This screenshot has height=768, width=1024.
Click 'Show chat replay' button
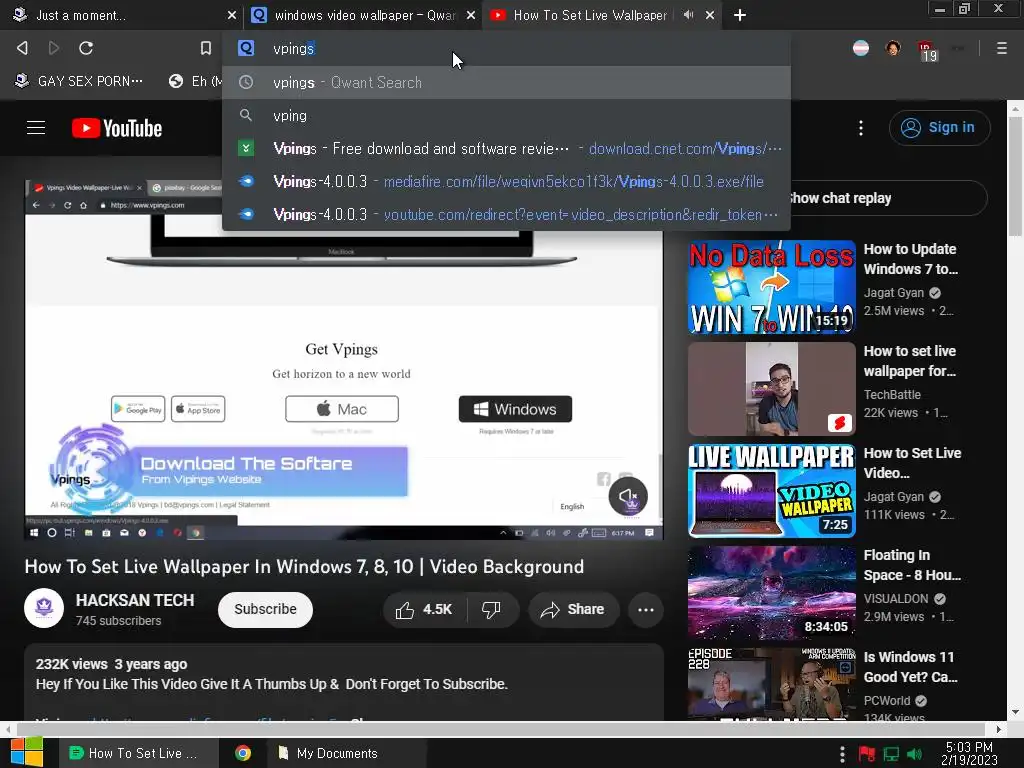888,198
